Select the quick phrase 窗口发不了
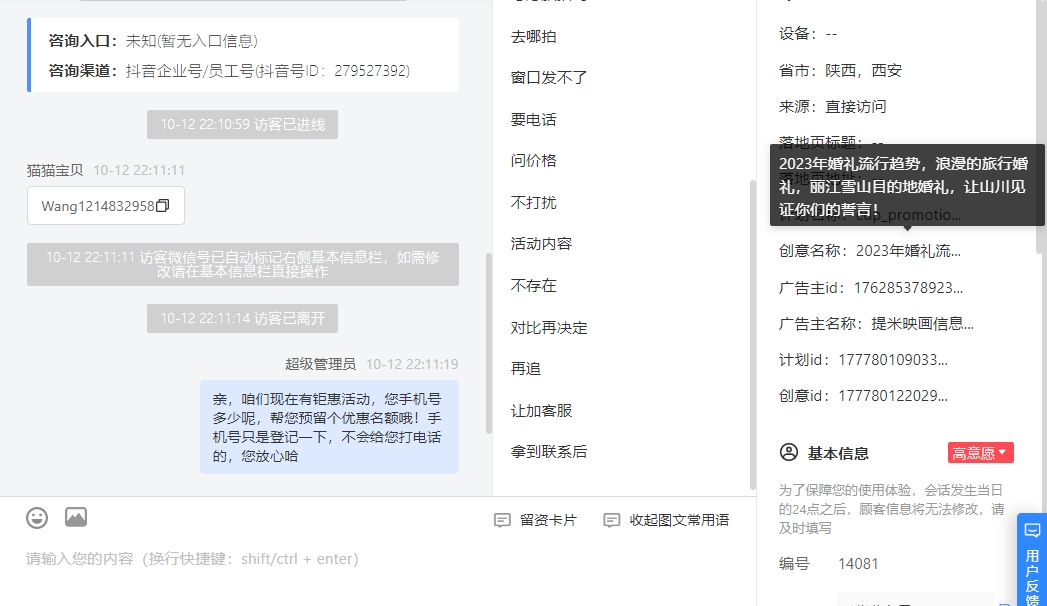This screenshot has width=1047, height=606. [x=549, y=77]
